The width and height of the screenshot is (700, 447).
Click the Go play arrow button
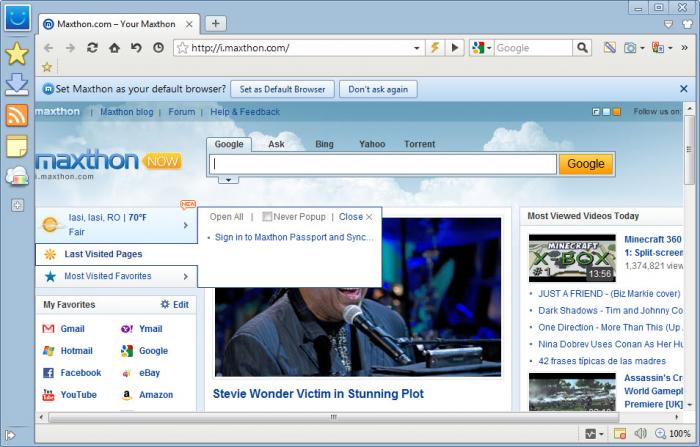[454, 48]
